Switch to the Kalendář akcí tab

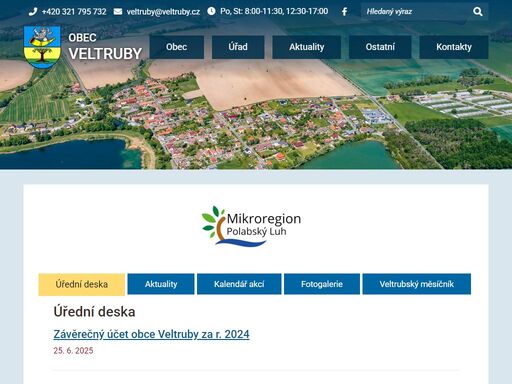point(239,284)
